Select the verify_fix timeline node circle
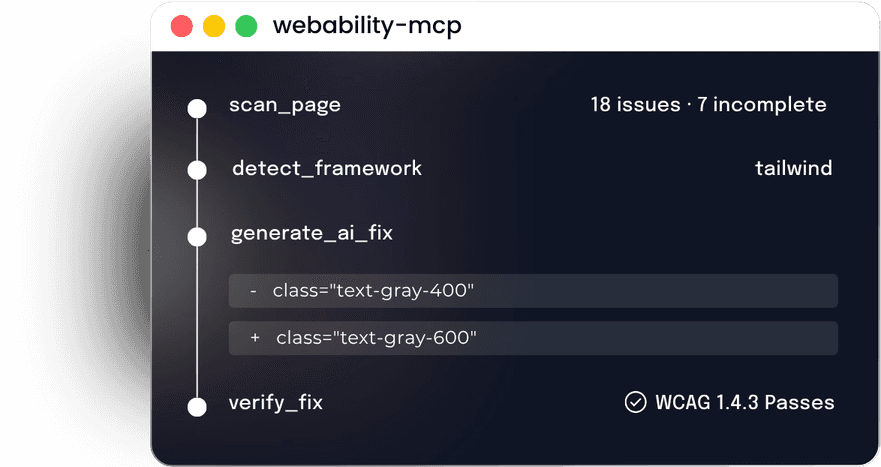The width and height of the screenshot is (881, 467). point(197,407)
